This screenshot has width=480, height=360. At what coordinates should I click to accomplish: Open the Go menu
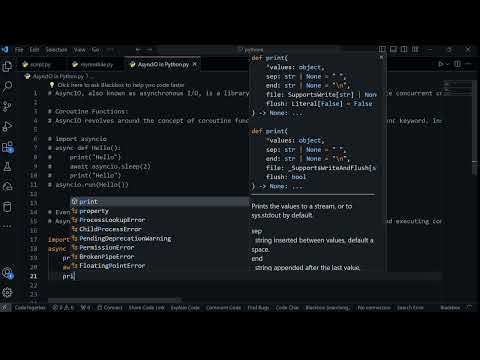95,50
